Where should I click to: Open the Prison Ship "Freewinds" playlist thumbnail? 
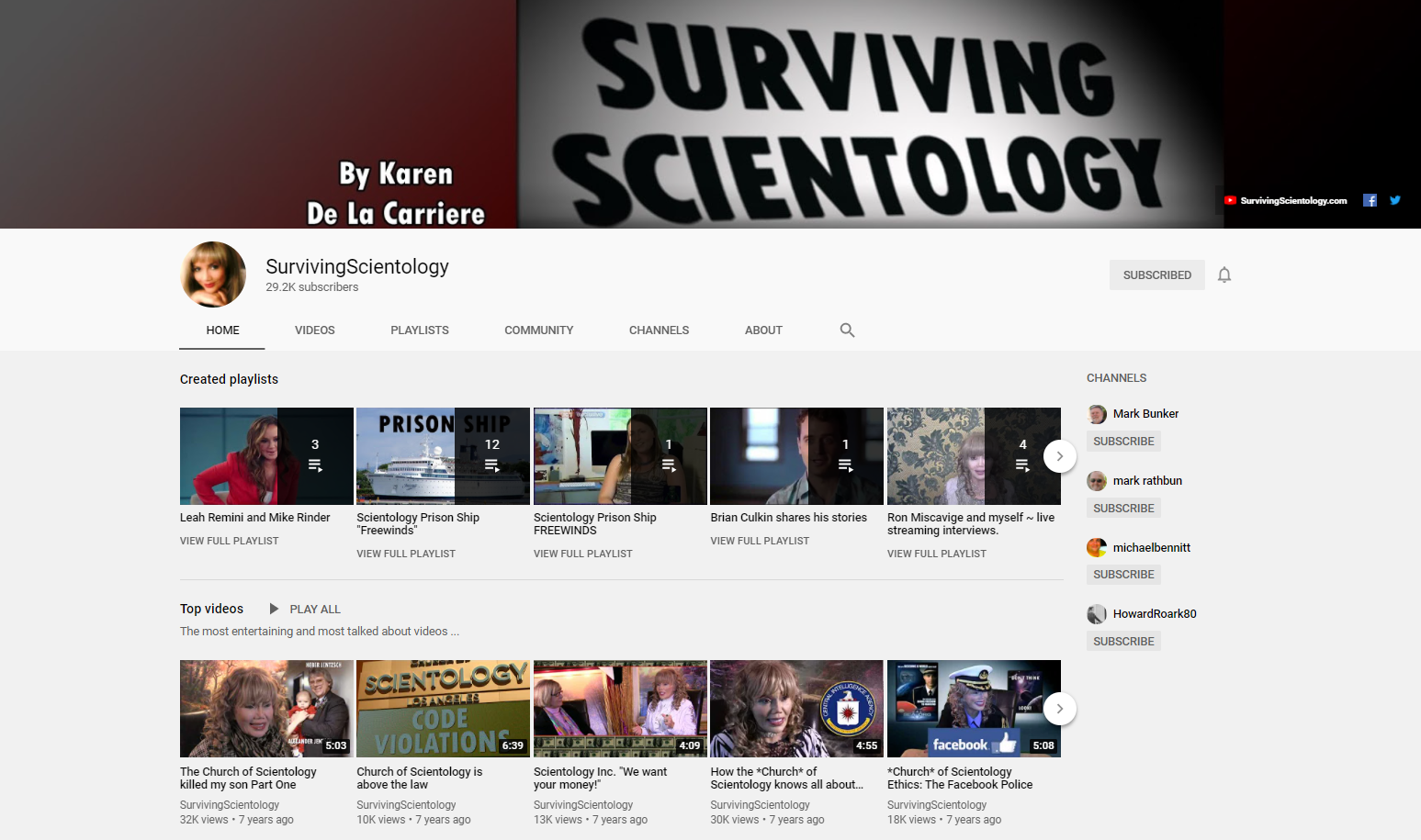click(443, 456)
